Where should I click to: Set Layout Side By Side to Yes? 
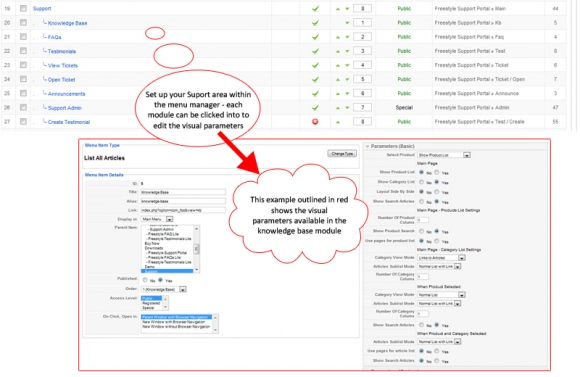pyautogui.click(x=437, y=192)
